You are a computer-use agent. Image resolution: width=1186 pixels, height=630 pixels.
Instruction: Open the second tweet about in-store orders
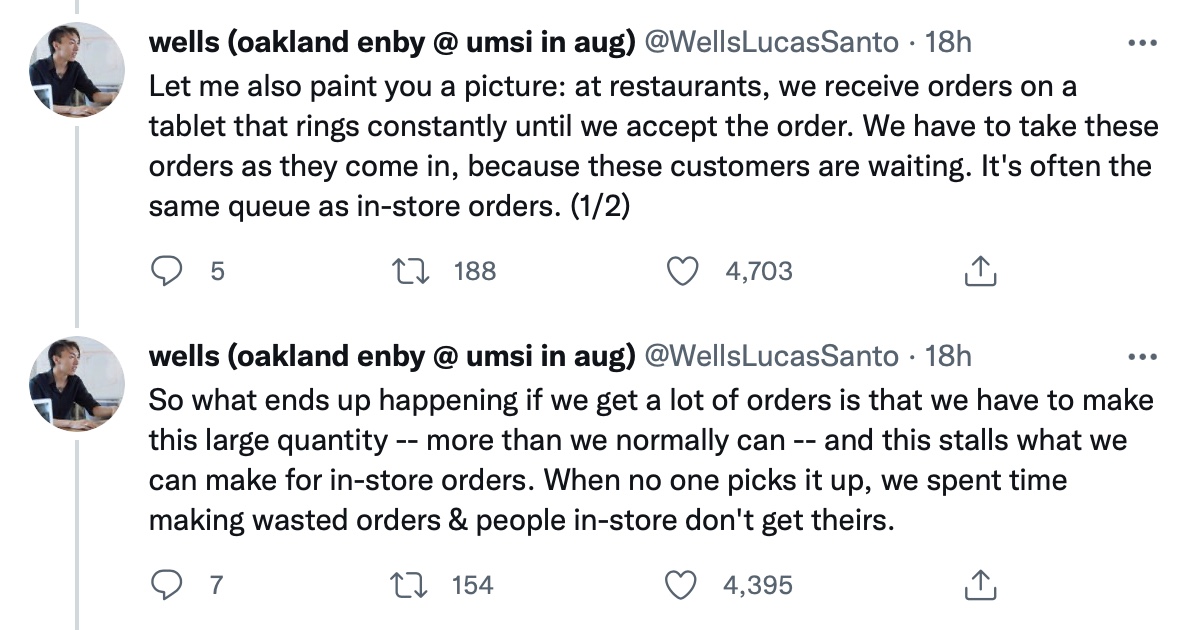[x=651, y=460]
